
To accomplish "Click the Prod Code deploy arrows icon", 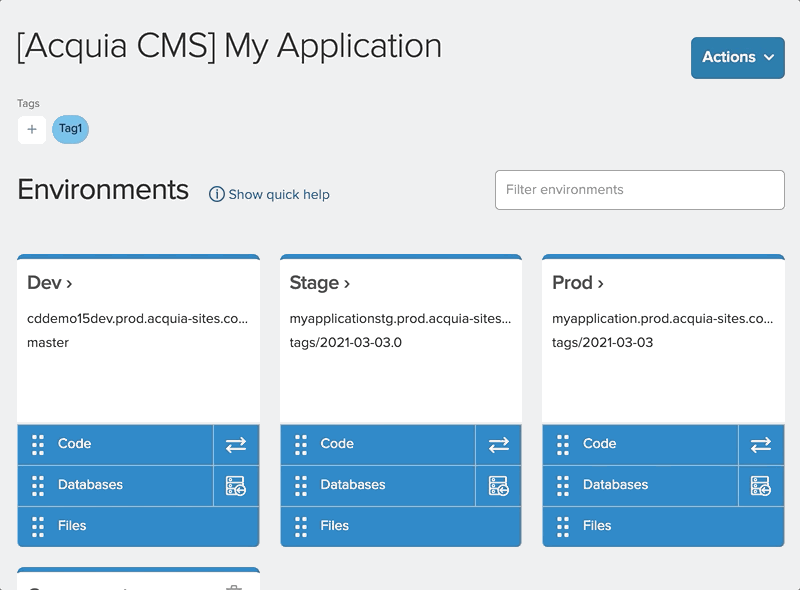I will [x=761, y=445].
